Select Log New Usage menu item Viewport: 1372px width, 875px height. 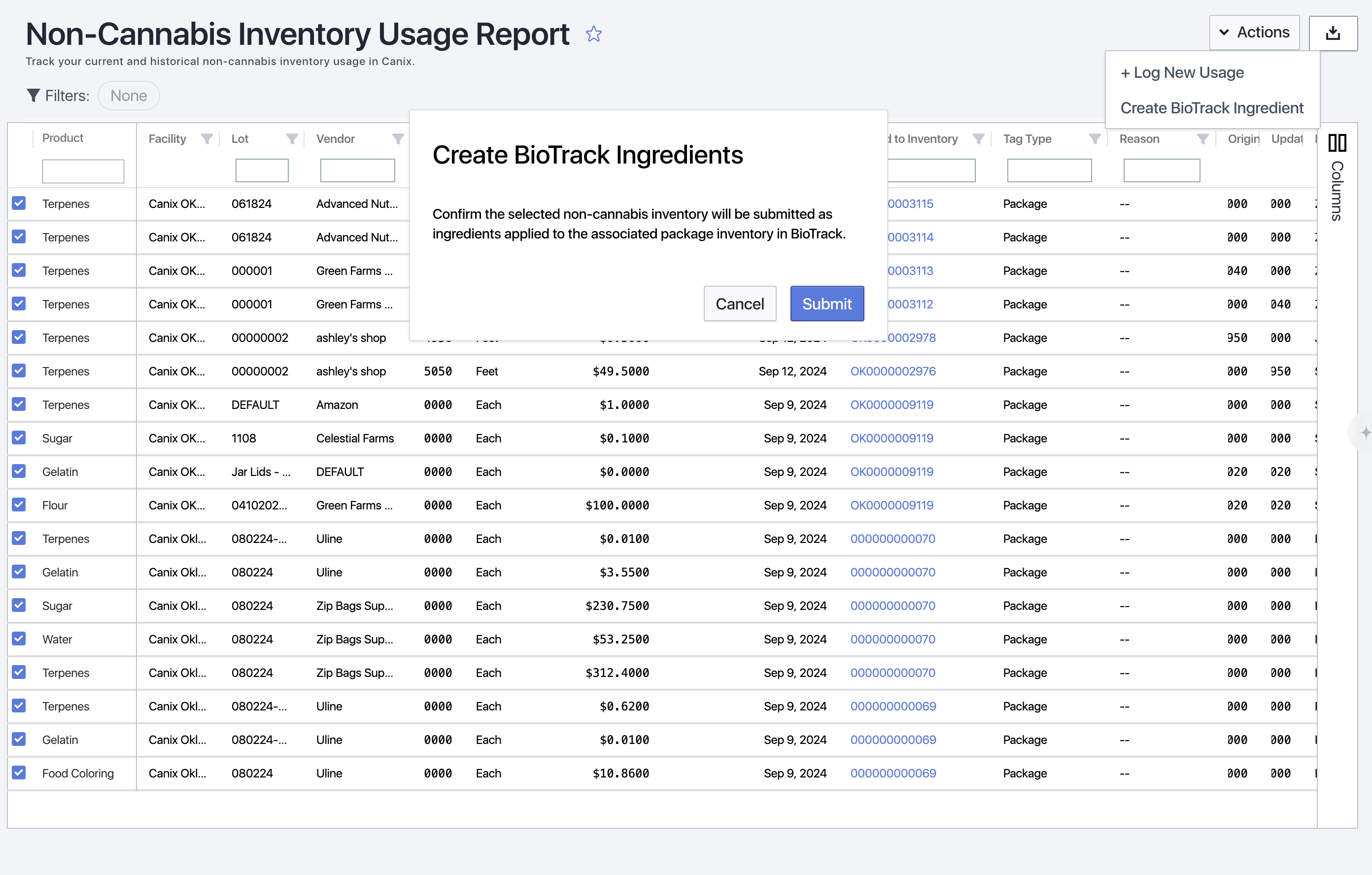[1182, 73]
